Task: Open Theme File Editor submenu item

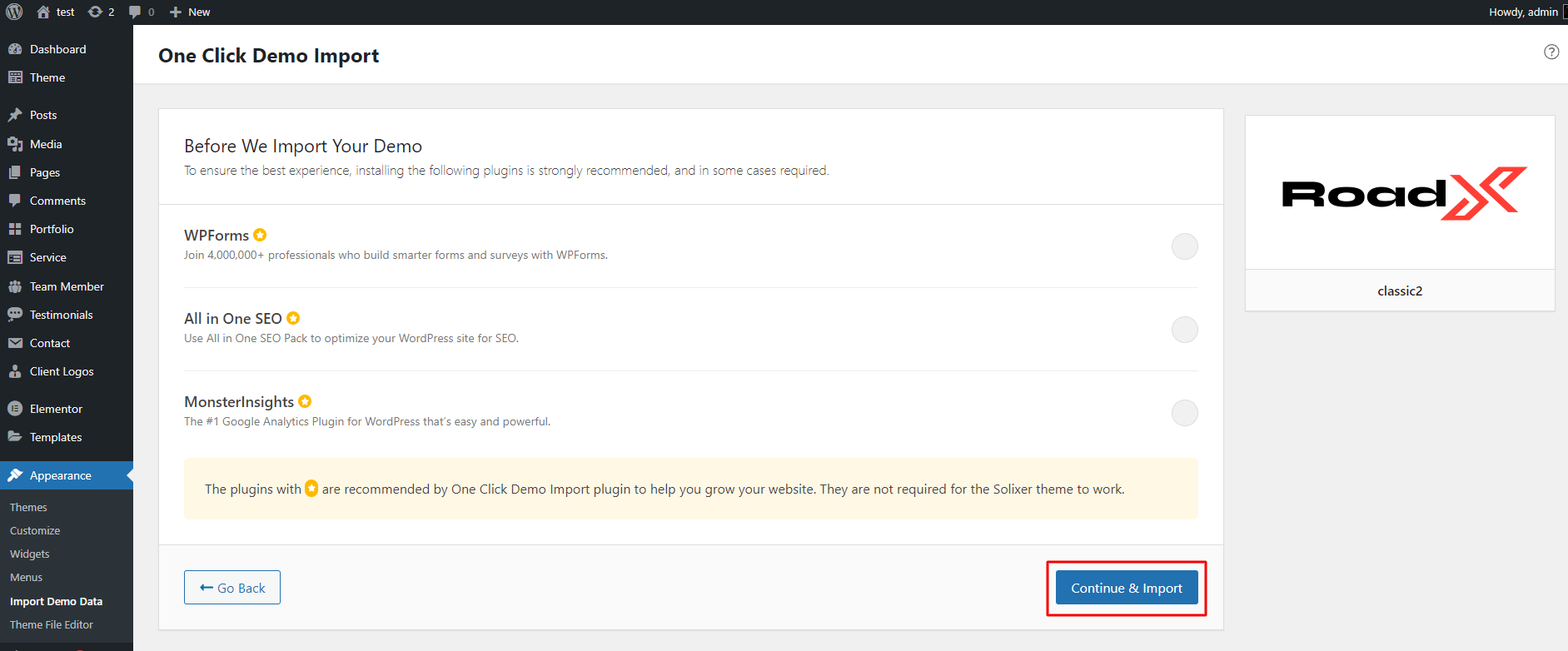Action: coord(52,624)
